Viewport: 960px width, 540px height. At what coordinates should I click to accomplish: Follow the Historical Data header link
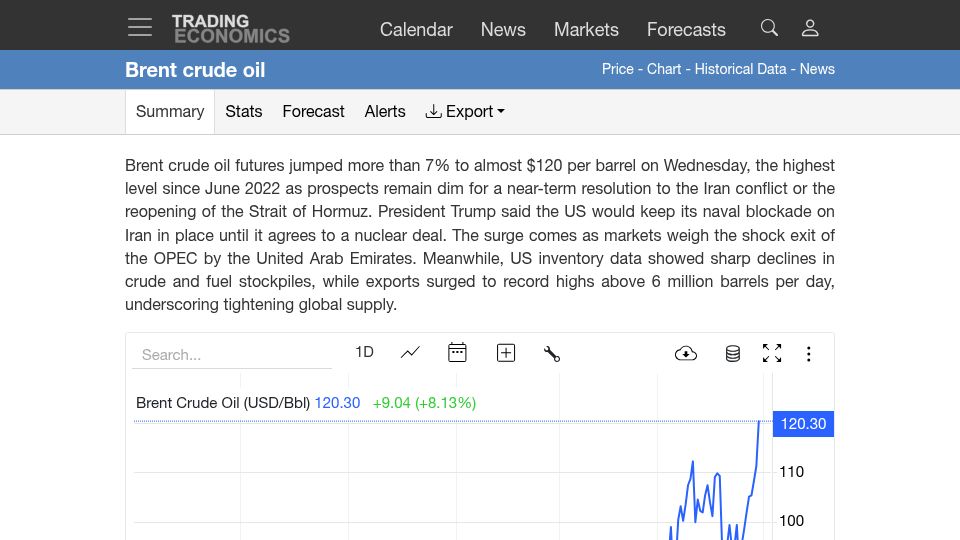[x=740, y=69]
